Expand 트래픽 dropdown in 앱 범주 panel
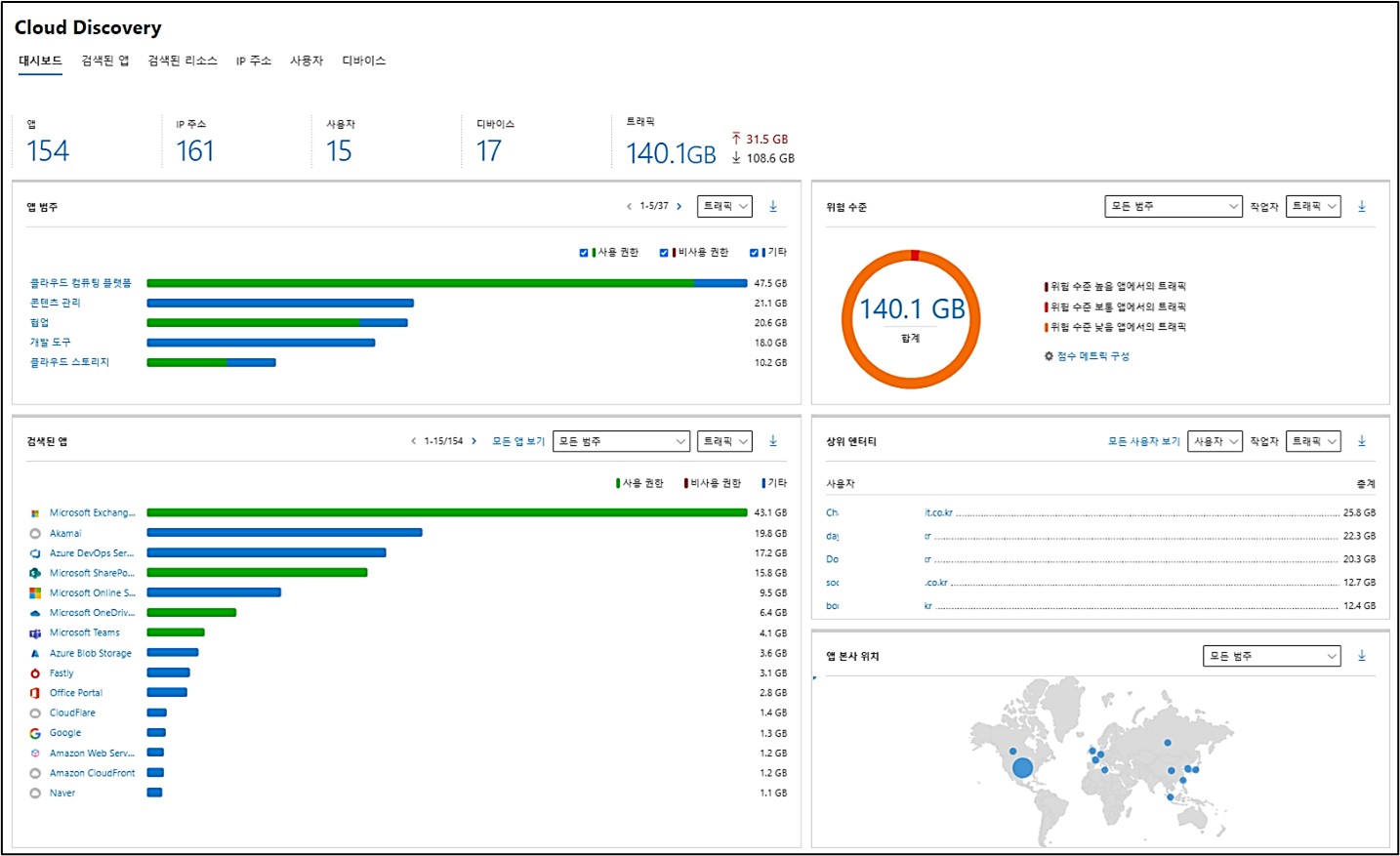Screen dimensions: 1400x856 click(x=724, y=206)
